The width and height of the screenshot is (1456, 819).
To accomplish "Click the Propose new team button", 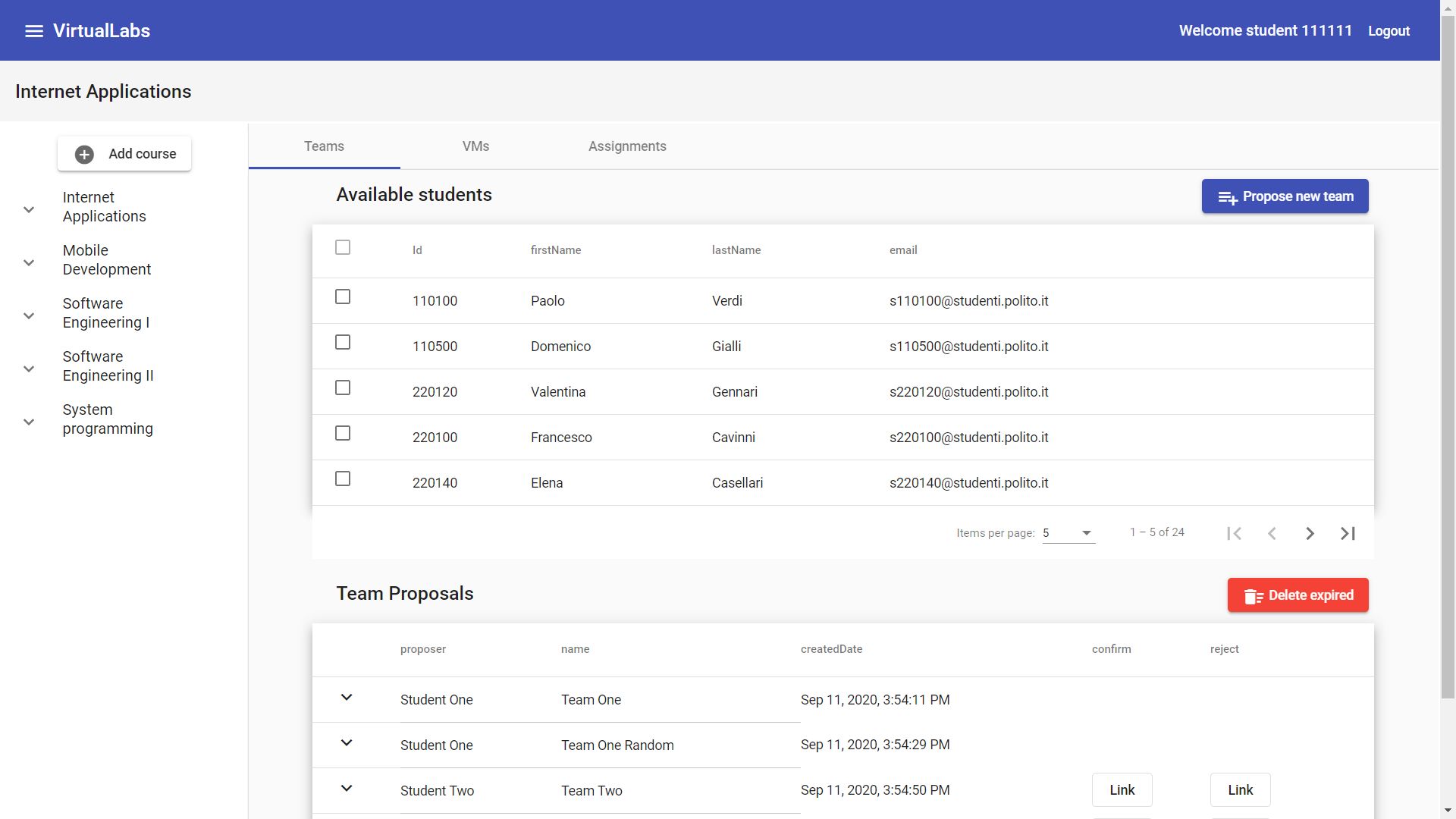I will (1285, 196).
